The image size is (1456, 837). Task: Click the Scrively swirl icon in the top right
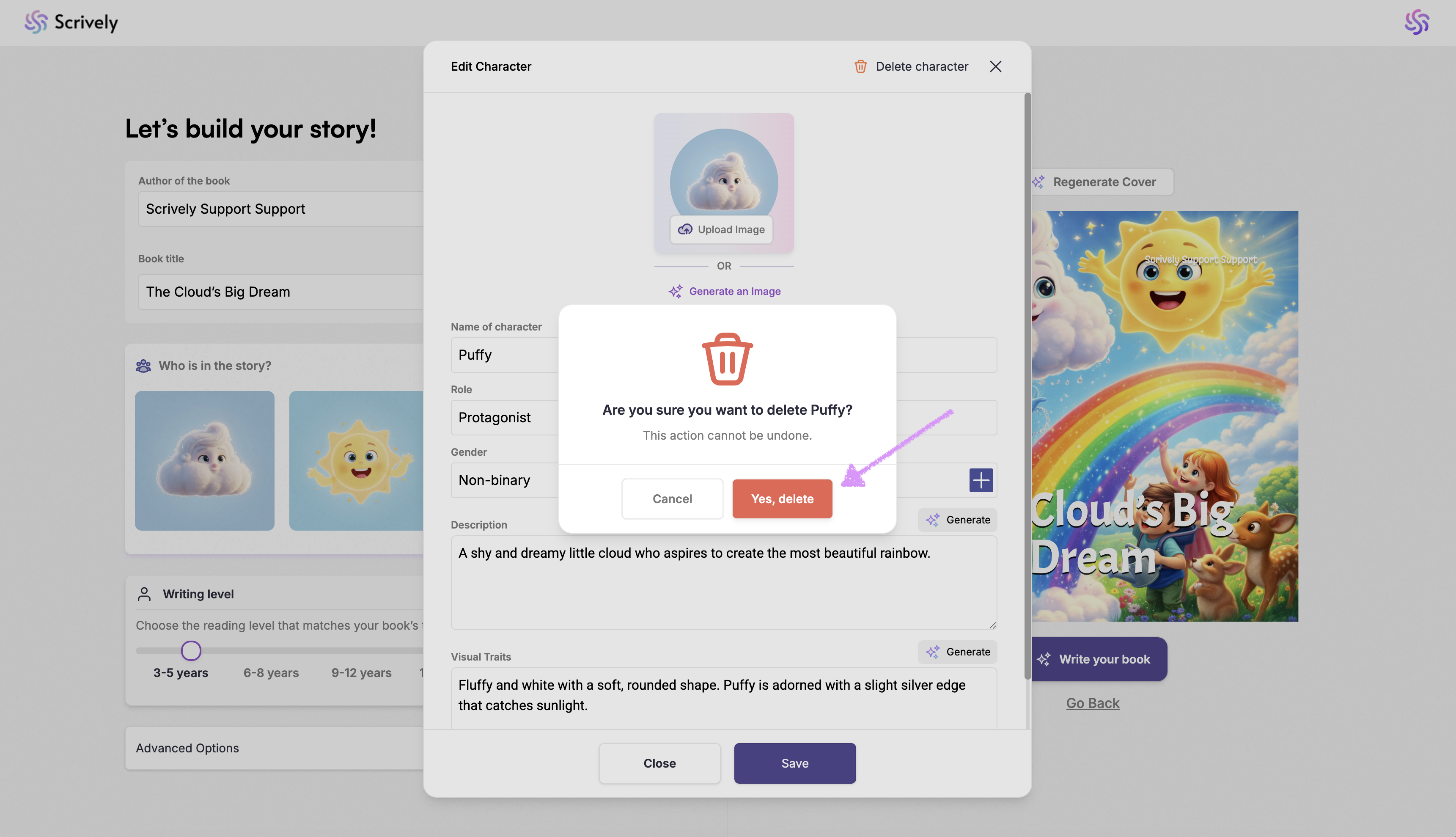click(x=1416, y=22)
